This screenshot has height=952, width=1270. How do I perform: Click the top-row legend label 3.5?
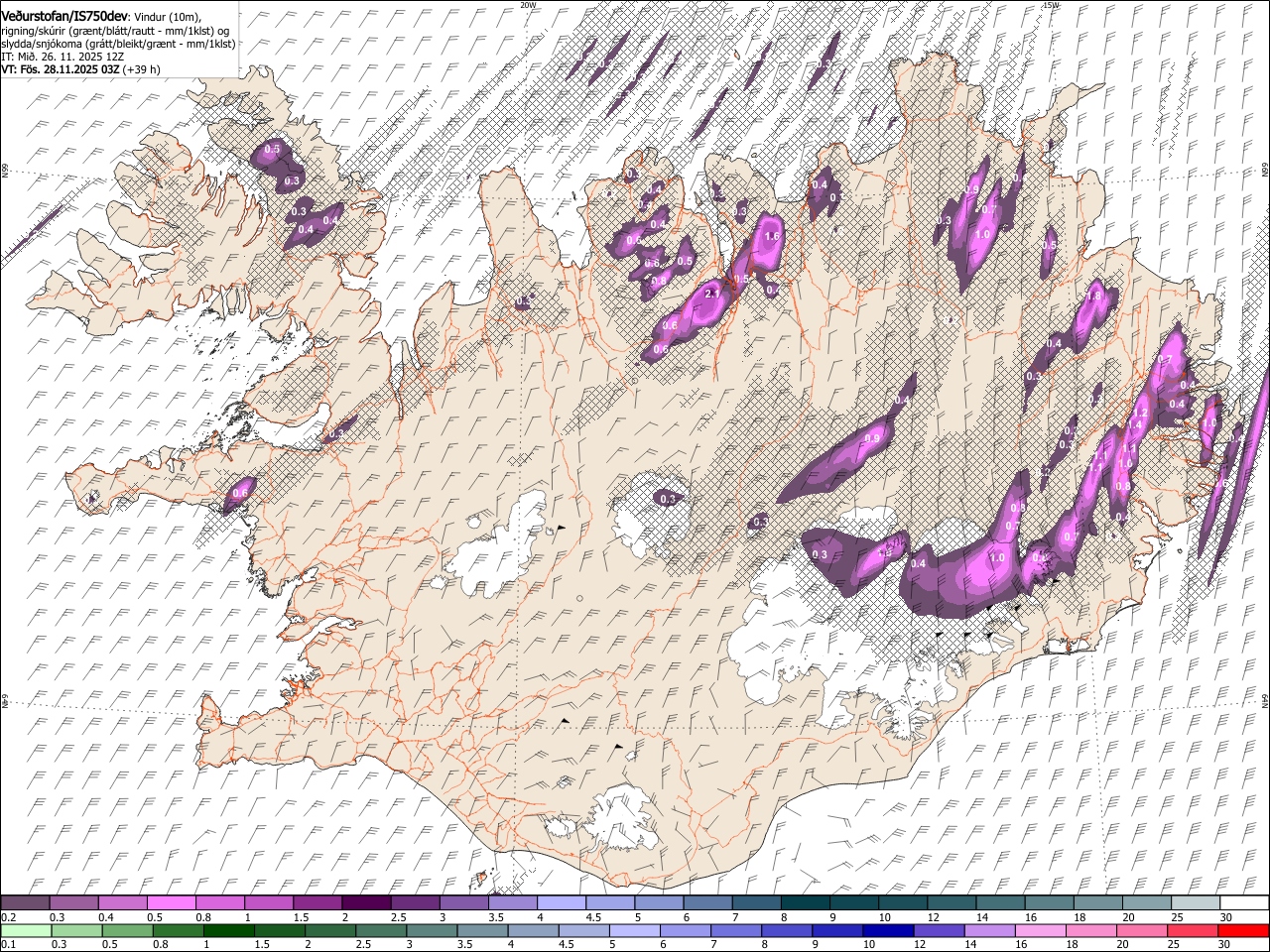[495, 917]
